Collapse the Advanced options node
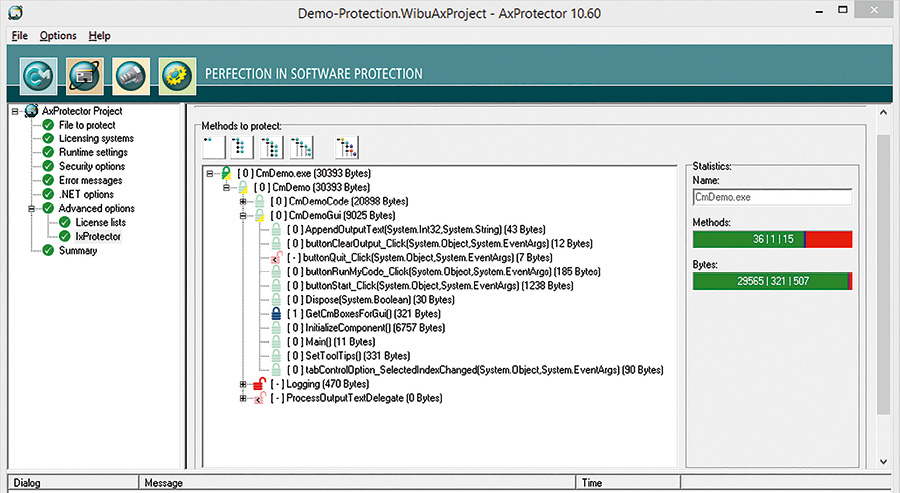 point(32,208)
